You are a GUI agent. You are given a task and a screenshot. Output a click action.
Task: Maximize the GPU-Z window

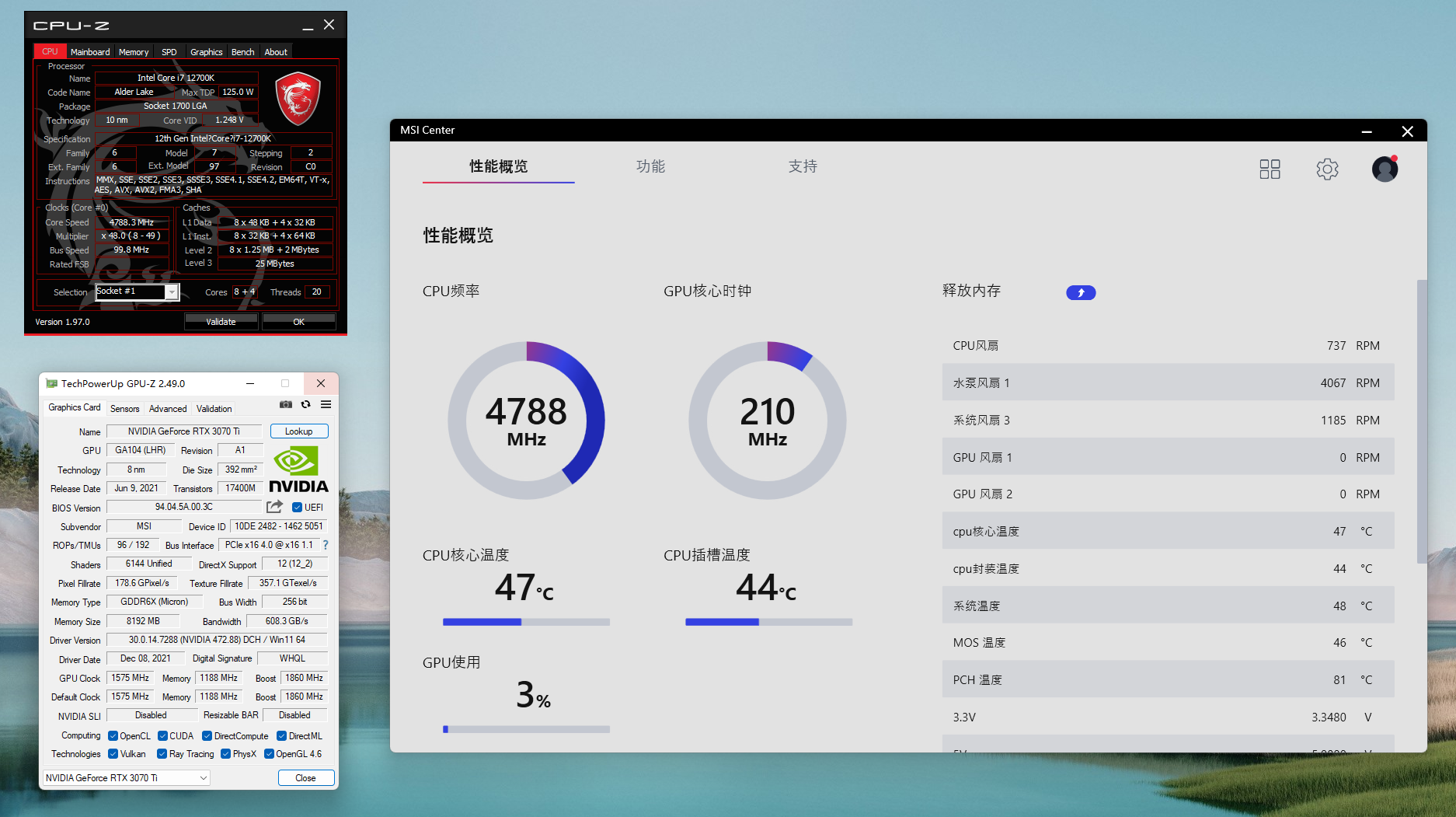pos(285,383)
